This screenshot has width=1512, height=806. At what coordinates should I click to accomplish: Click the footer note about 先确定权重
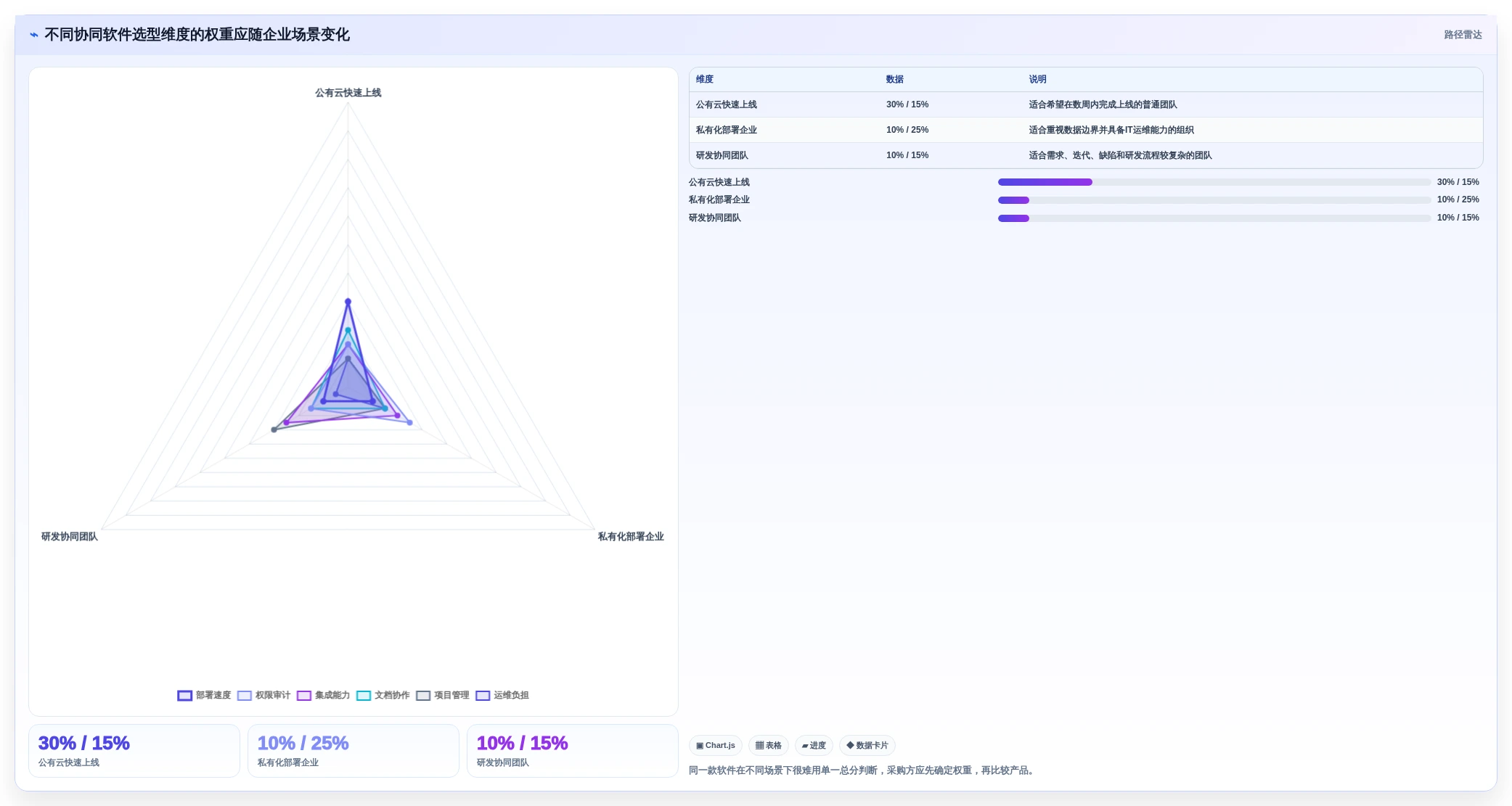pos(863,770)
